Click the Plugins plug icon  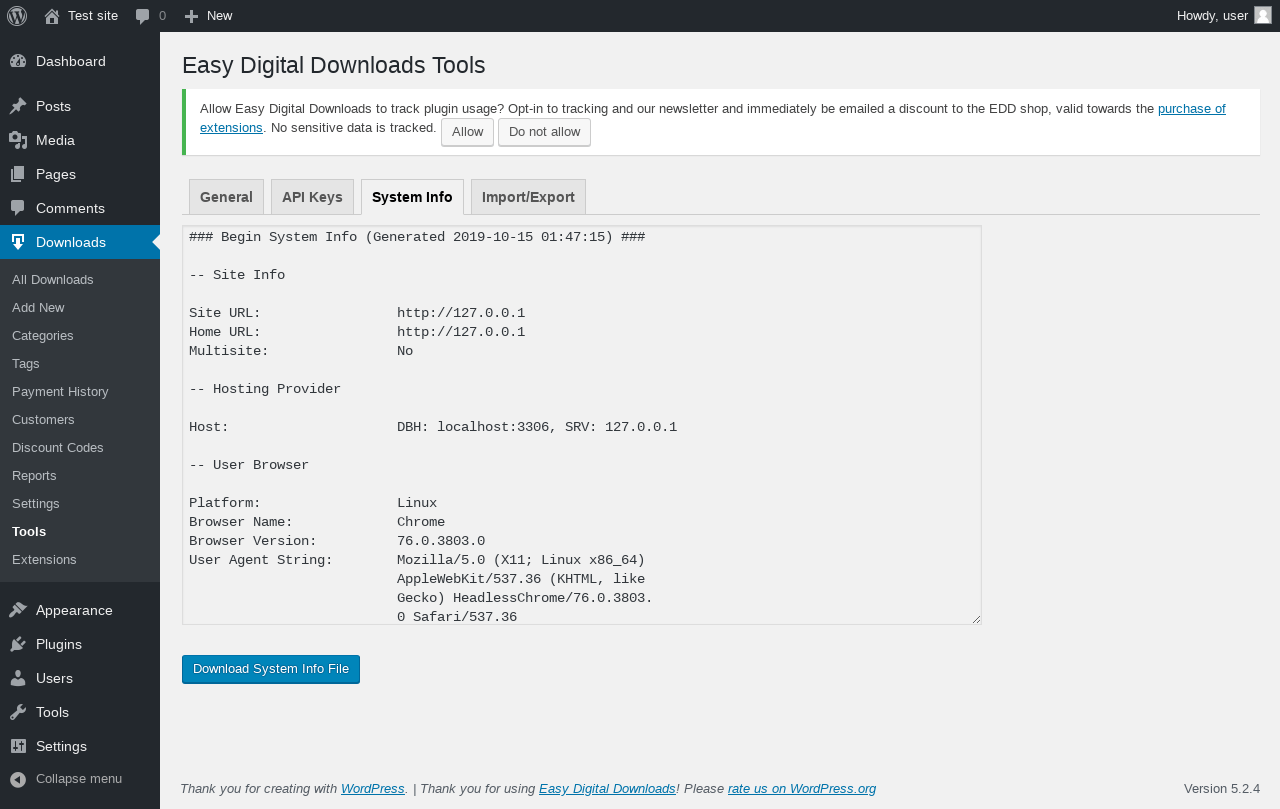coord(18,644)
